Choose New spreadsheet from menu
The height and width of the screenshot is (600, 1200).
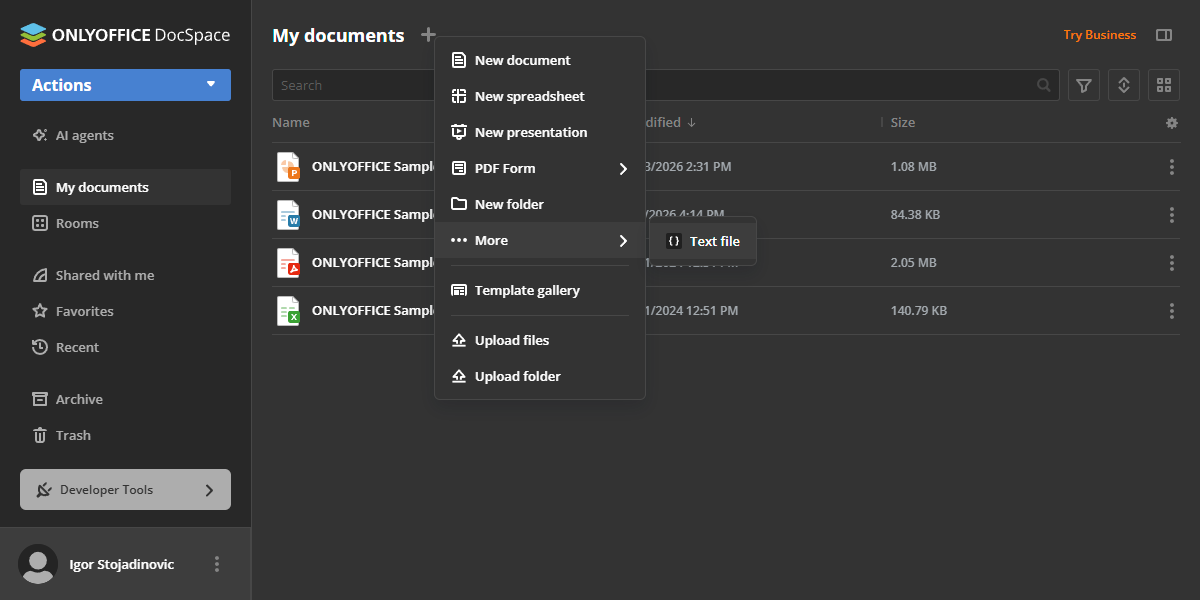(x=540, y=96)
